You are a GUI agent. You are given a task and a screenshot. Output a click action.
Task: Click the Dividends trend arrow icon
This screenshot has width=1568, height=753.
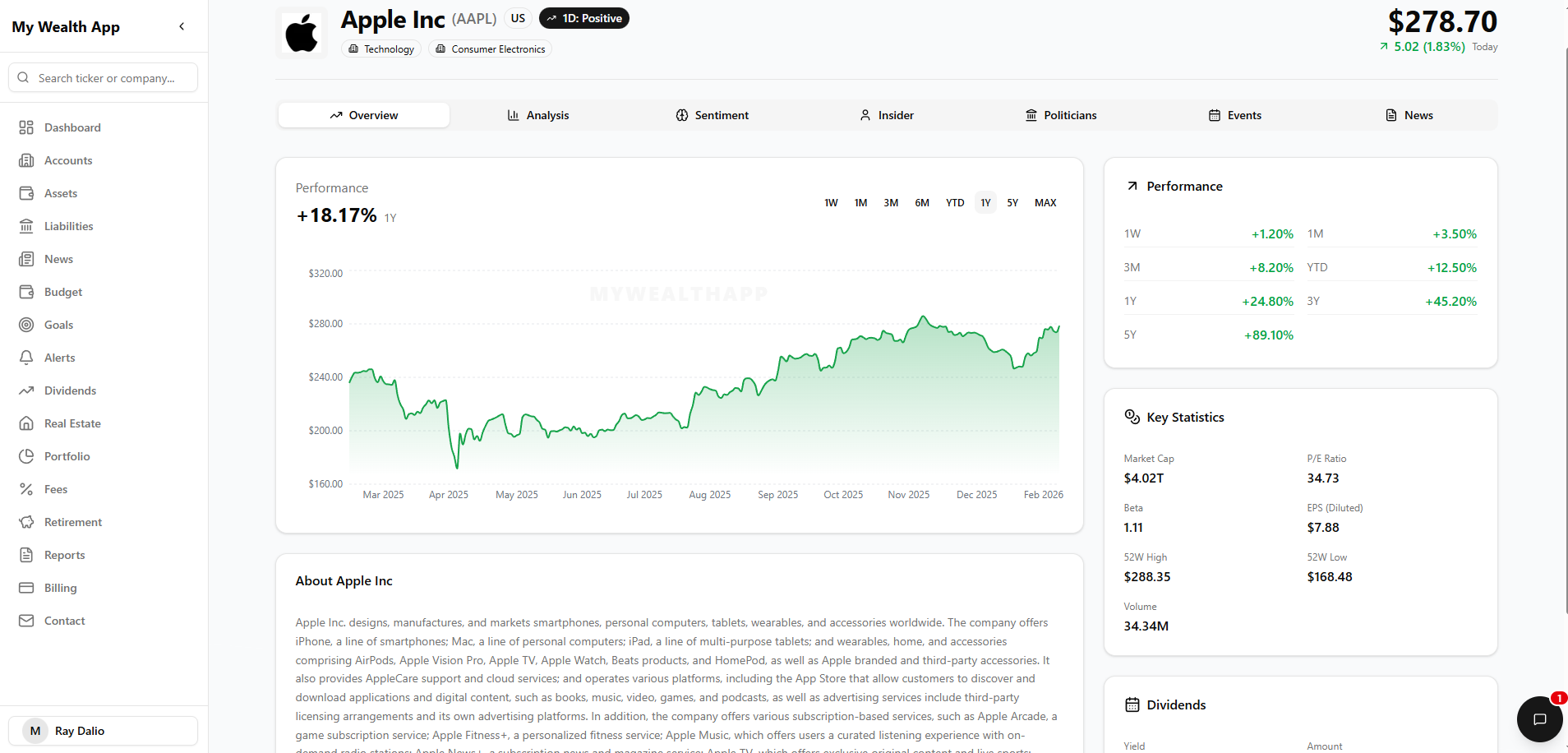pyautogui.click(x=26, y=390)
